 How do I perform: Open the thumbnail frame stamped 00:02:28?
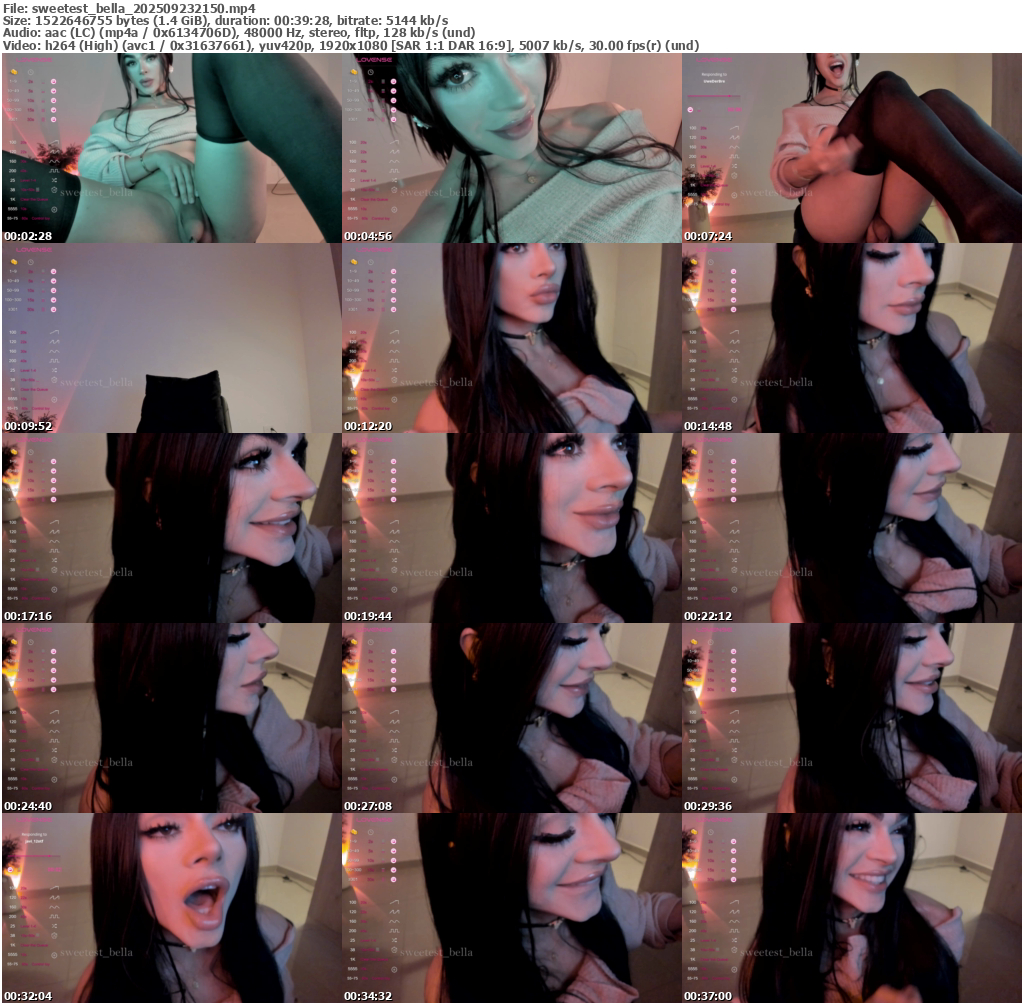coord(171,148)
